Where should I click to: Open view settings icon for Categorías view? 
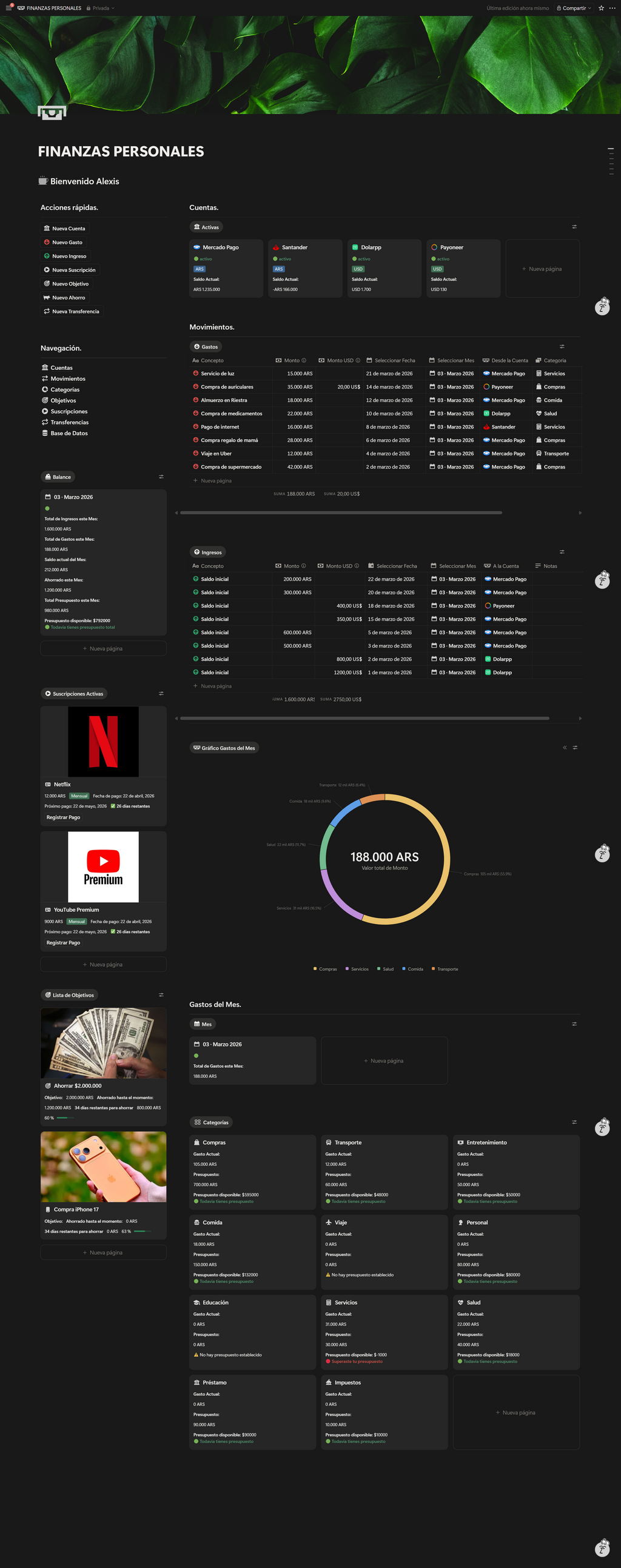(574, 1122)
